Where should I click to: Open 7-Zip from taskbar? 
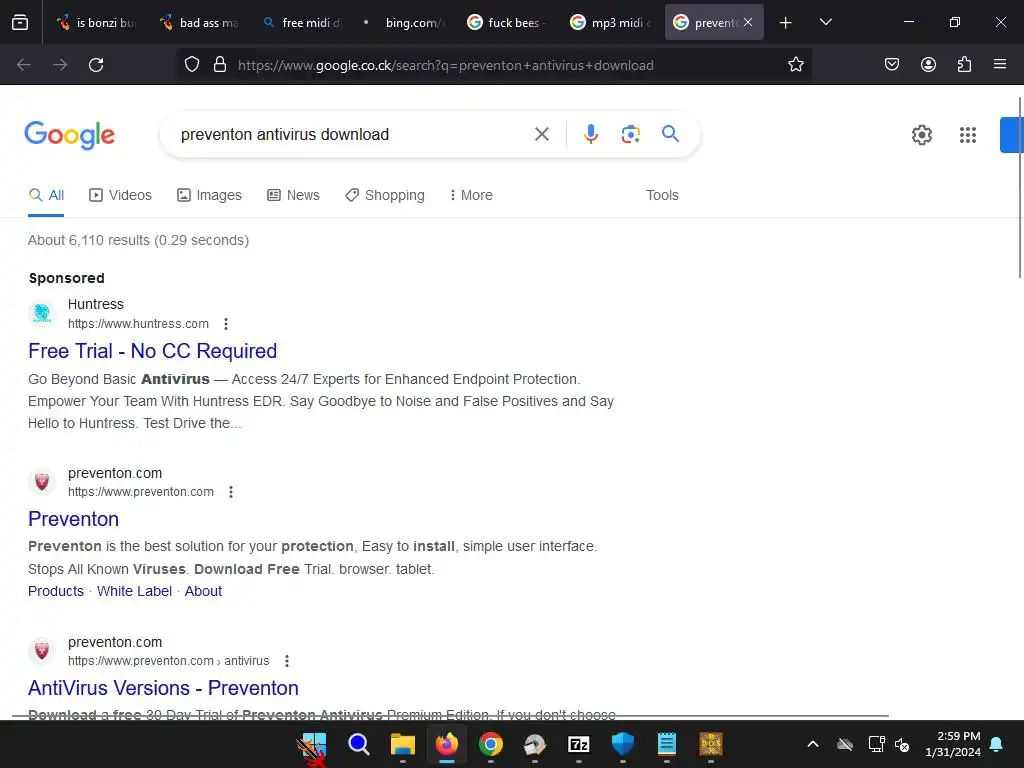(579, 744)
